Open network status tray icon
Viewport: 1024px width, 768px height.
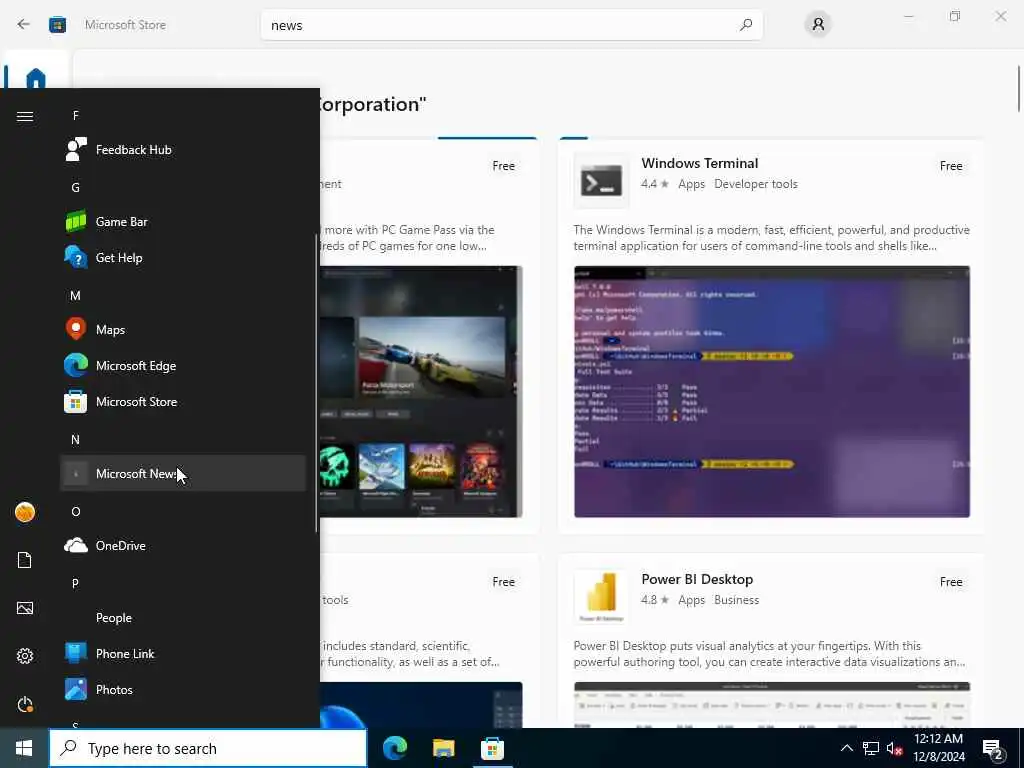pyautogui.click(x=871, y=748)
